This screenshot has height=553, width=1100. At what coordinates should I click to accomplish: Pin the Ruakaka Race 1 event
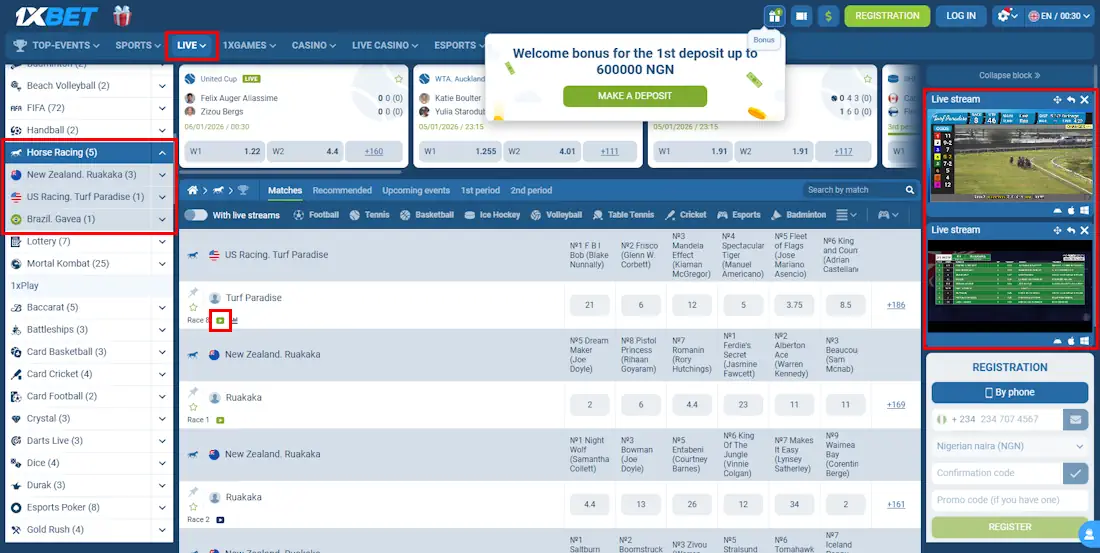tap(194, 392)
